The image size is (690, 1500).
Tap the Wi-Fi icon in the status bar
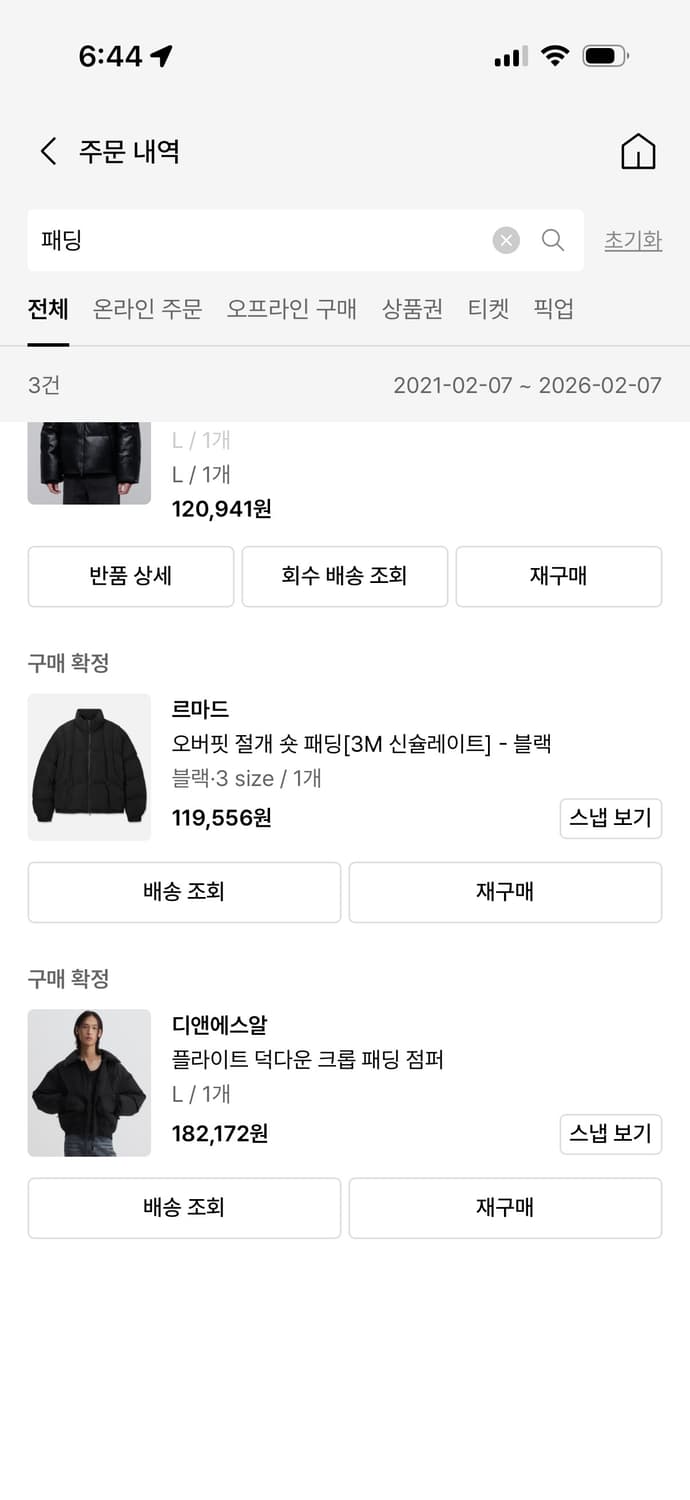pos(557,56)
